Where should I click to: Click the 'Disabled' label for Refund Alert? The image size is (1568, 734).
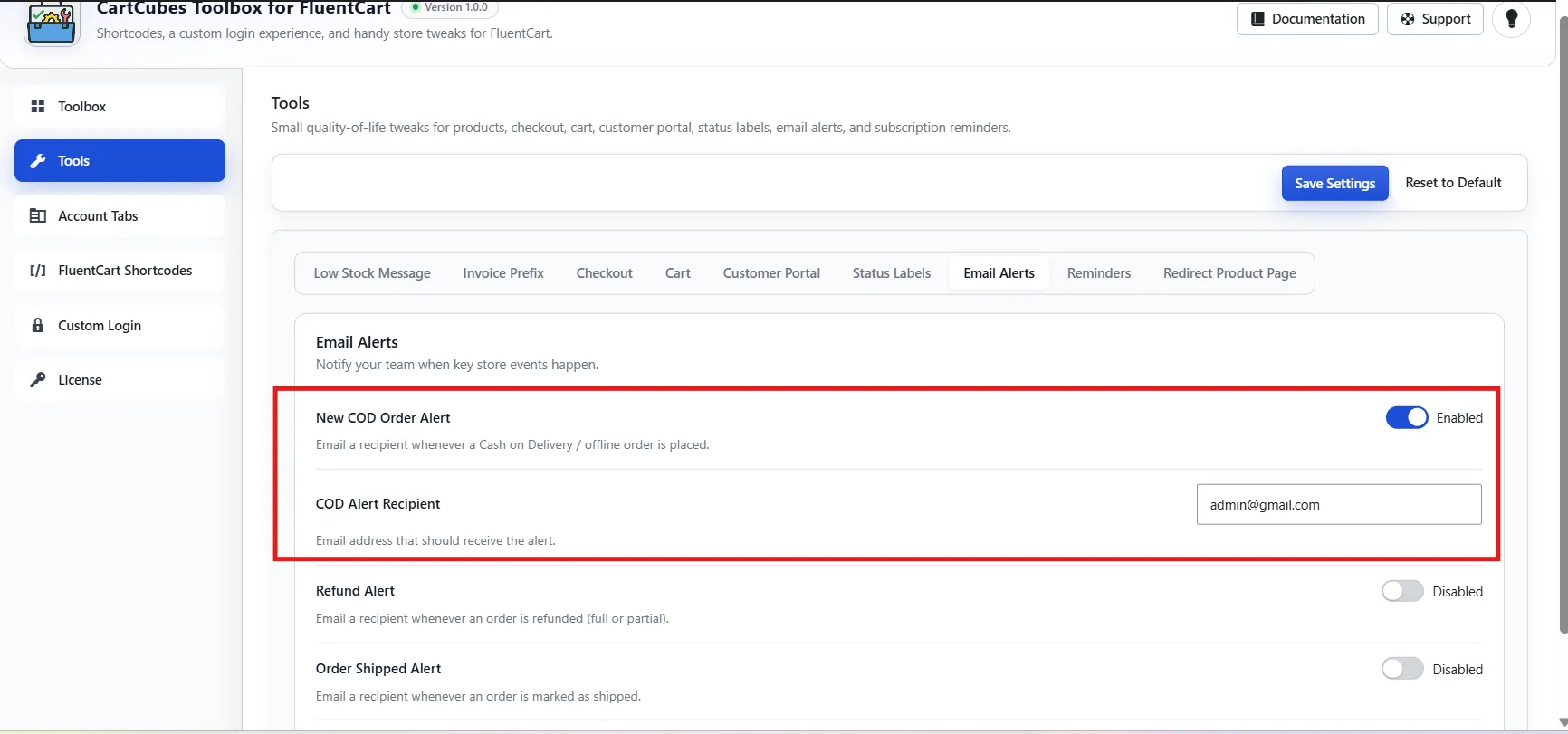pos(1458,592)
